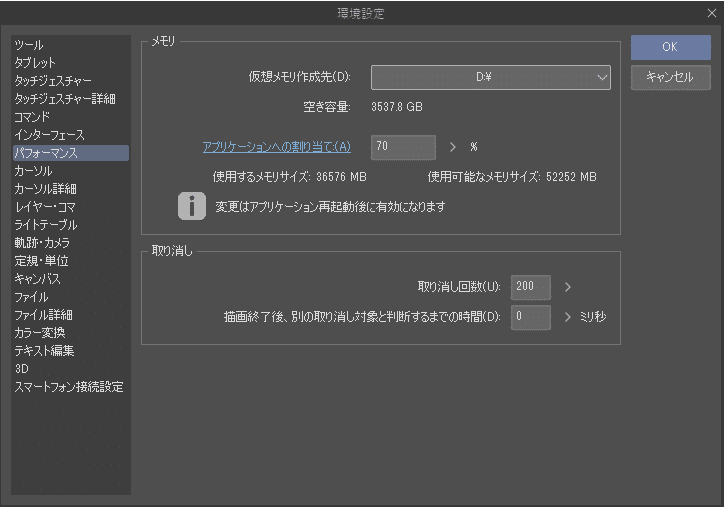The width and height of the screenshot is (726, 507).
Task: Select タッチジェスチャー category
Action: coord(71,81)
